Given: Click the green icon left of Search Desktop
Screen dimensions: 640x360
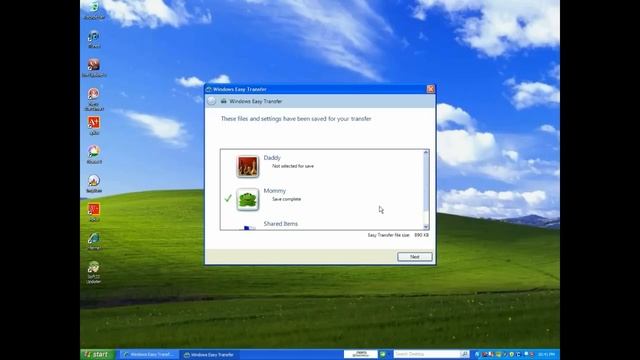Looking at the screenshot, I should (x=383, y=354).
